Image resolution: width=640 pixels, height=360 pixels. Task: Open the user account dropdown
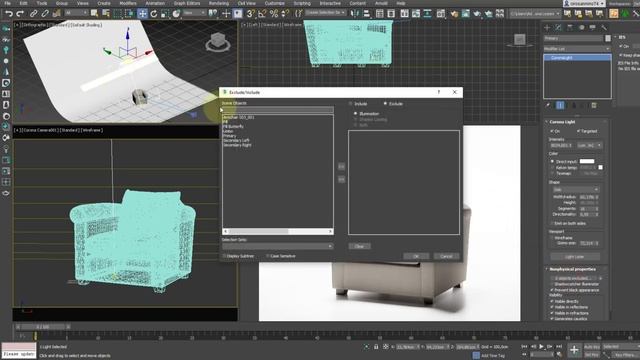tap(584, 3)
